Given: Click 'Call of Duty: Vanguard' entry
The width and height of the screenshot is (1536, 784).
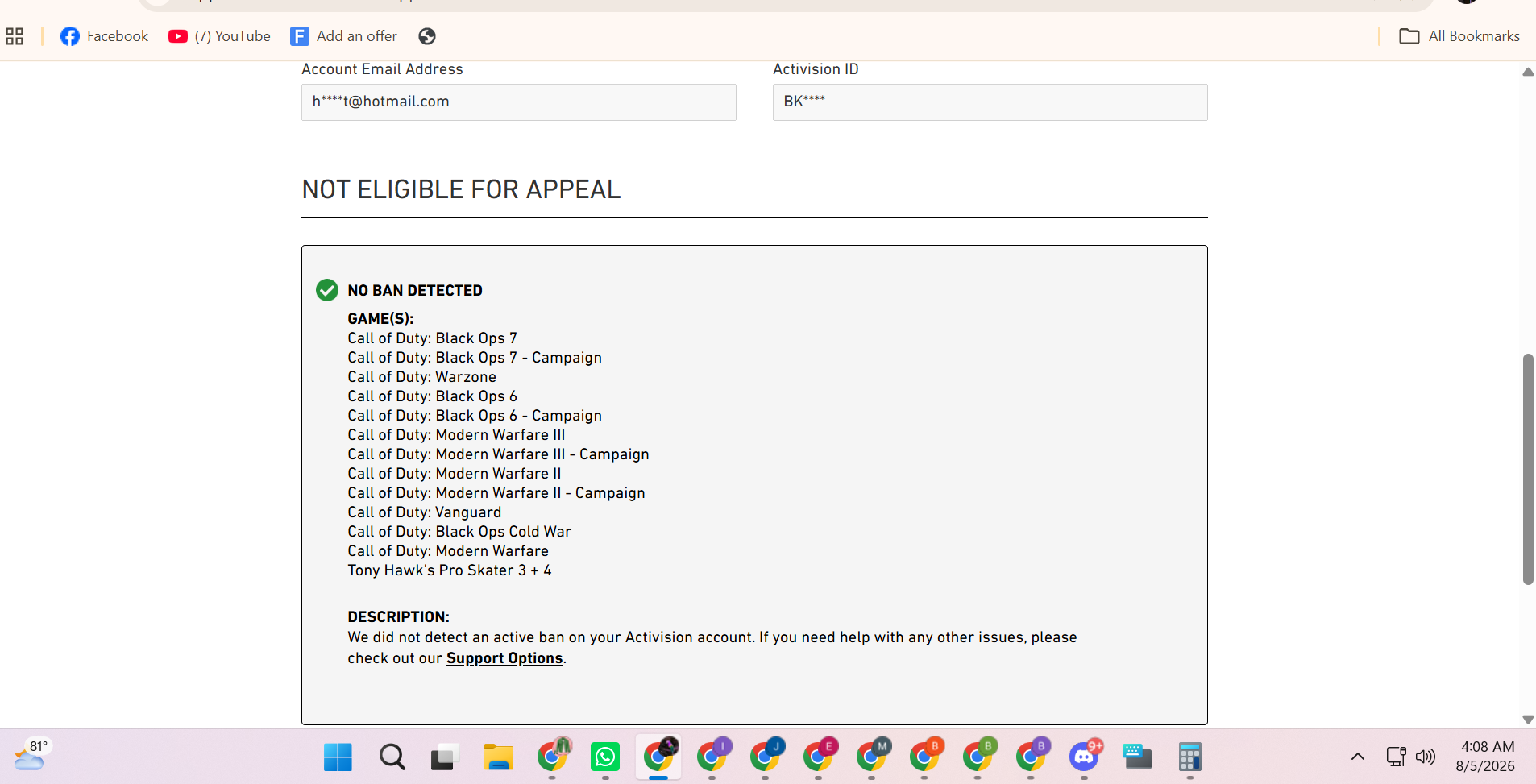Looking at the screenshot, I should [425, 512].
